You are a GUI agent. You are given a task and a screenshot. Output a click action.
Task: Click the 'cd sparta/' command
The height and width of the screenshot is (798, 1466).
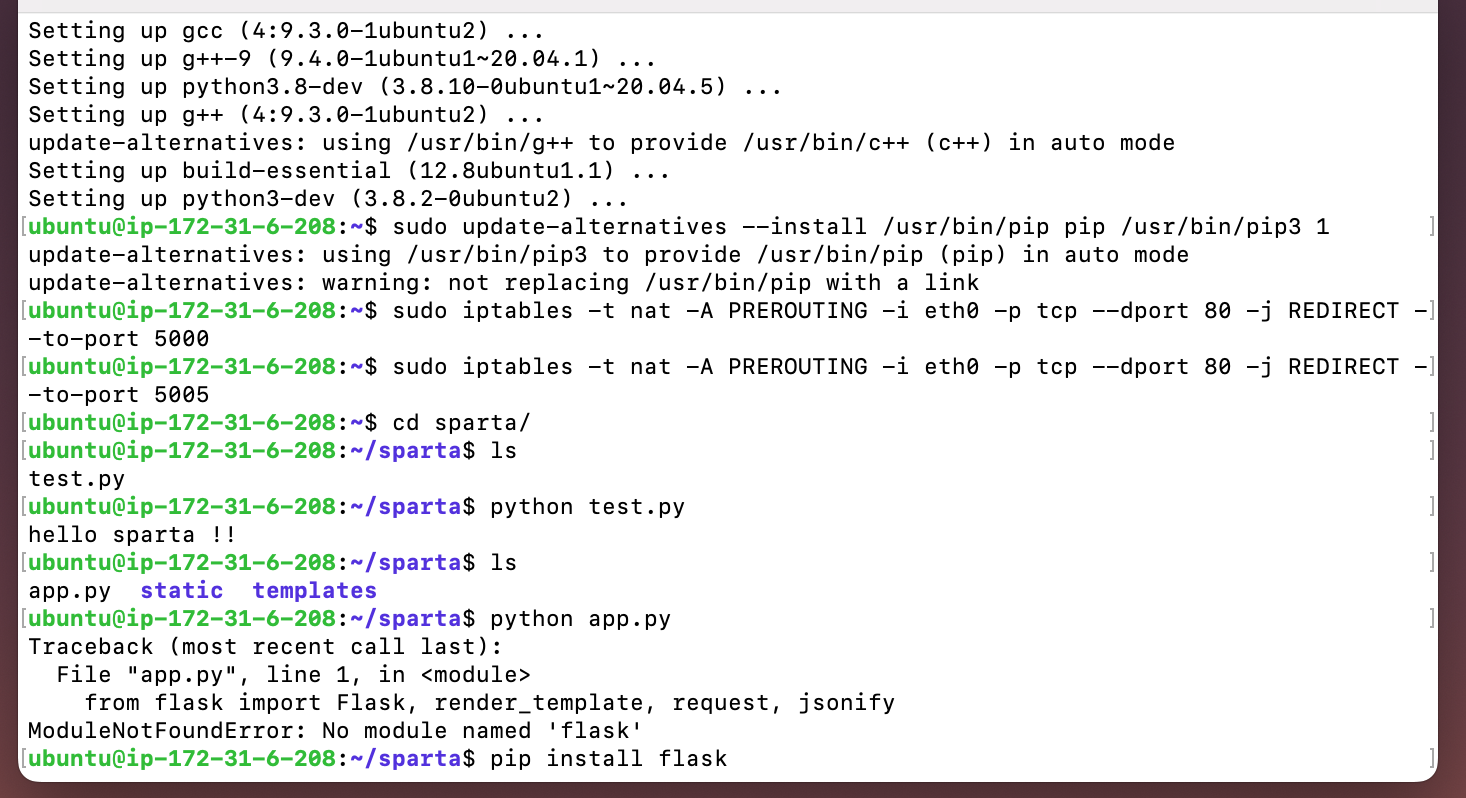(461, 423)
